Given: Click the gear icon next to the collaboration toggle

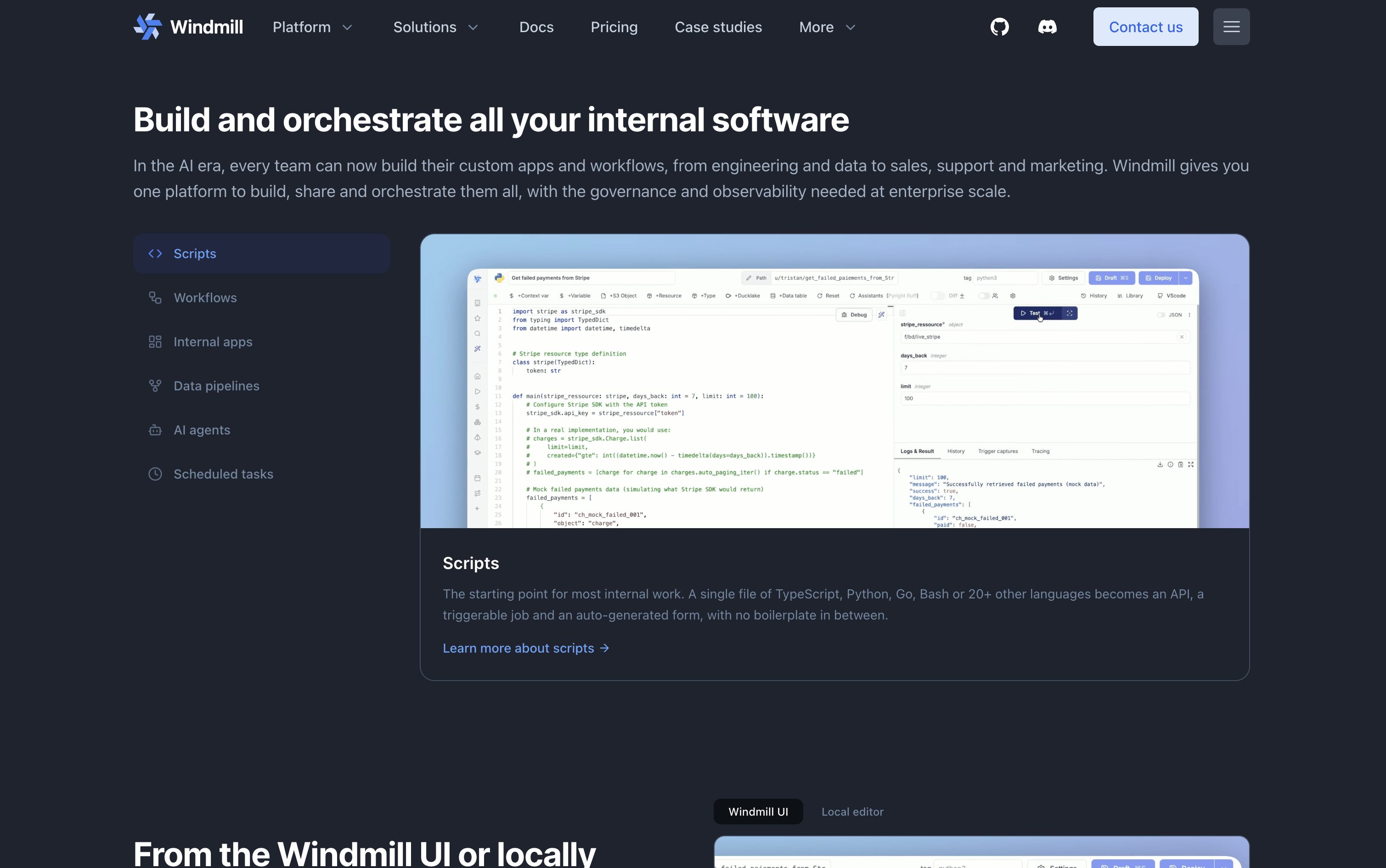Looking at the screenshot, I should coord(1013,296).
